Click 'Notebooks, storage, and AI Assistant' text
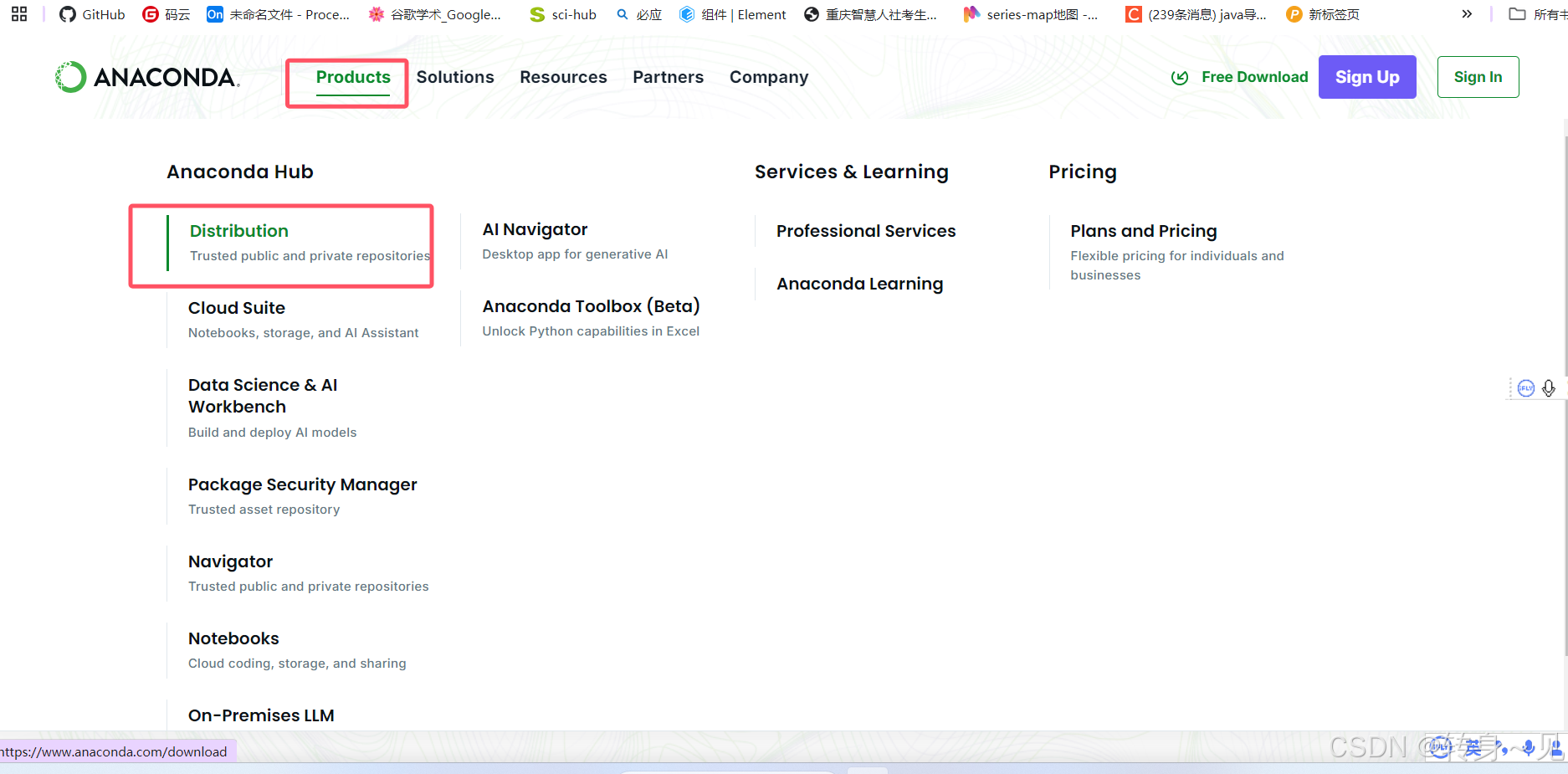The width and height of the screenshot is (1568, 774). [x=303, y=333]
